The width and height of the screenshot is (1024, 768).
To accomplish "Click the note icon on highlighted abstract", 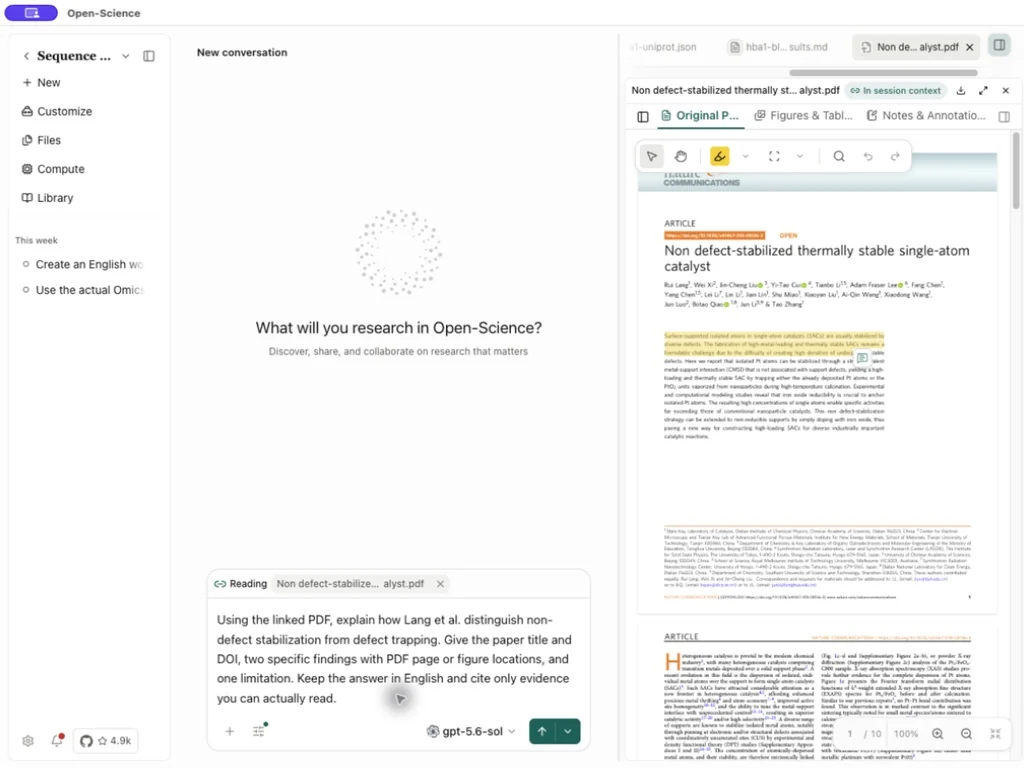I will coord(862,358).
